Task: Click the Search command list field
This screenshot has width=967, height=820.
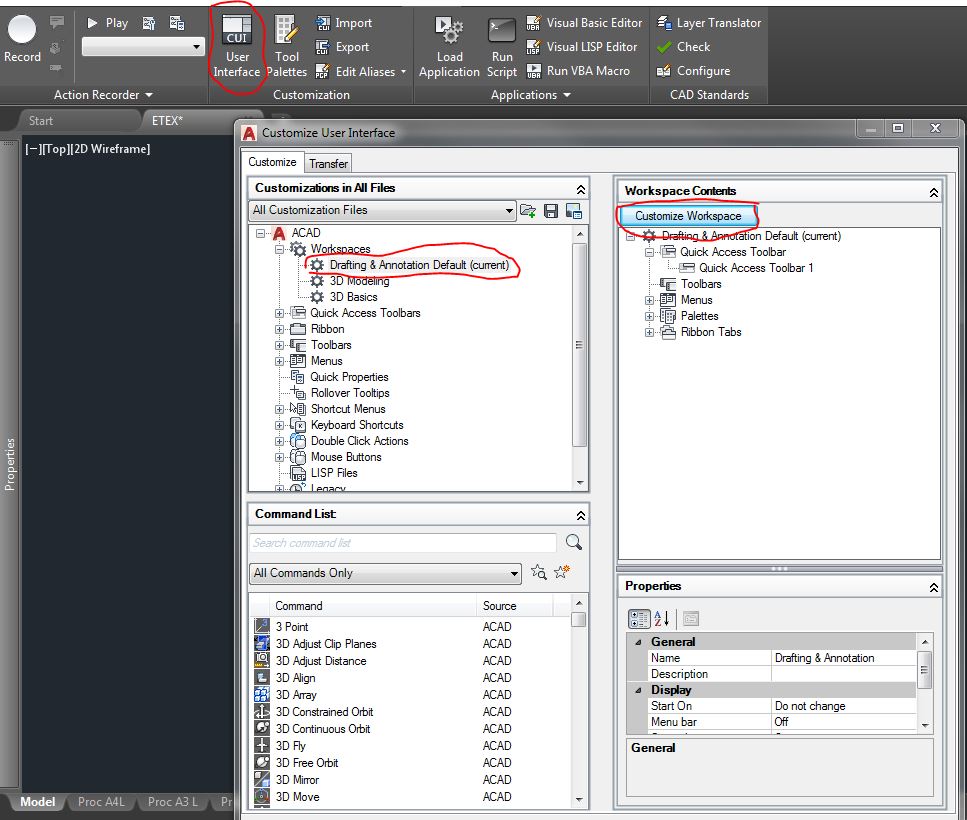Action: click(403, 543)
